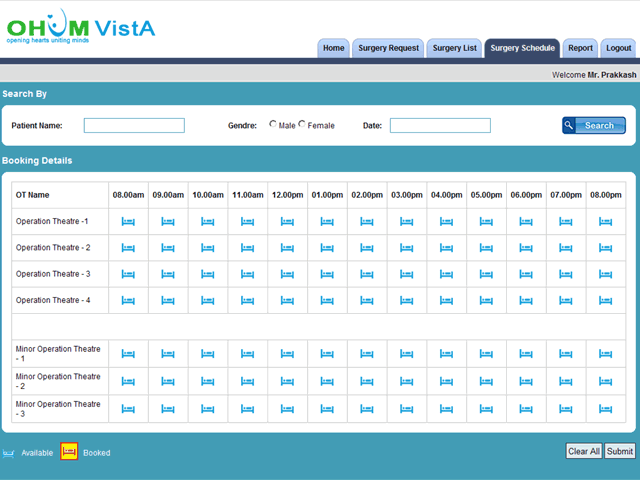The height and width of the screenshot is (480, 640).
Task: Click the Patient Name input field
Action: click(134, 126)
